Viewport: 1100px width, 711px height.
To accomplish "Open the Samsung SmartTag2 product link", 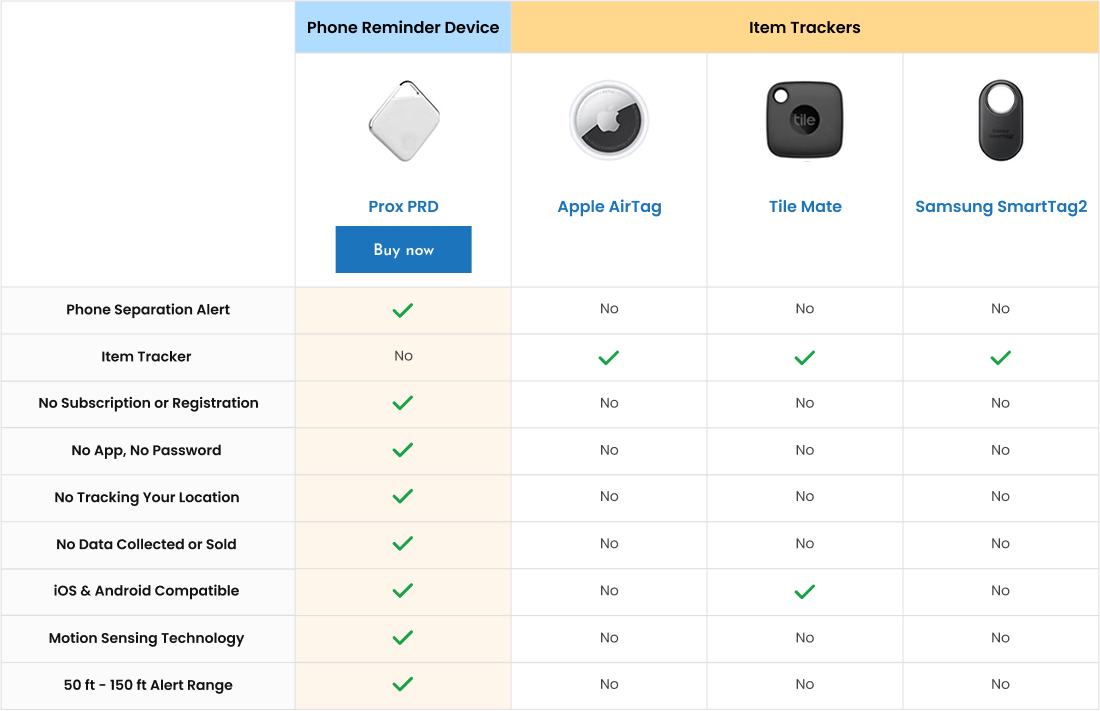I will click(1000, 207).
